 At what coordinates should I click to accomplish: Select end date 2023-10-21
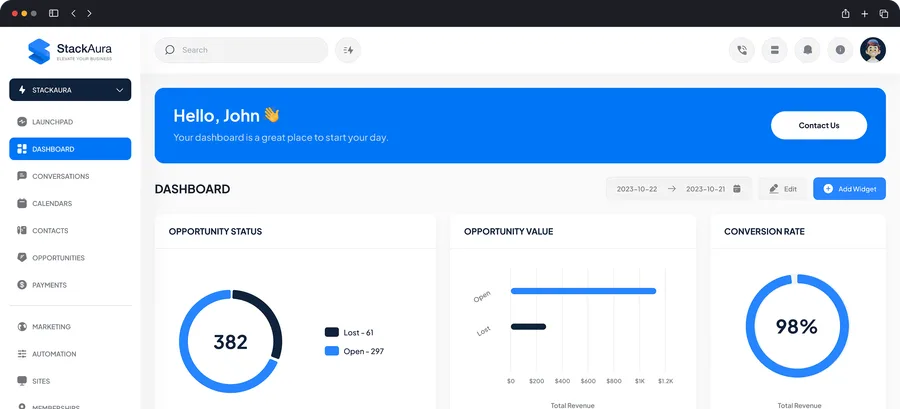(705, 189)
